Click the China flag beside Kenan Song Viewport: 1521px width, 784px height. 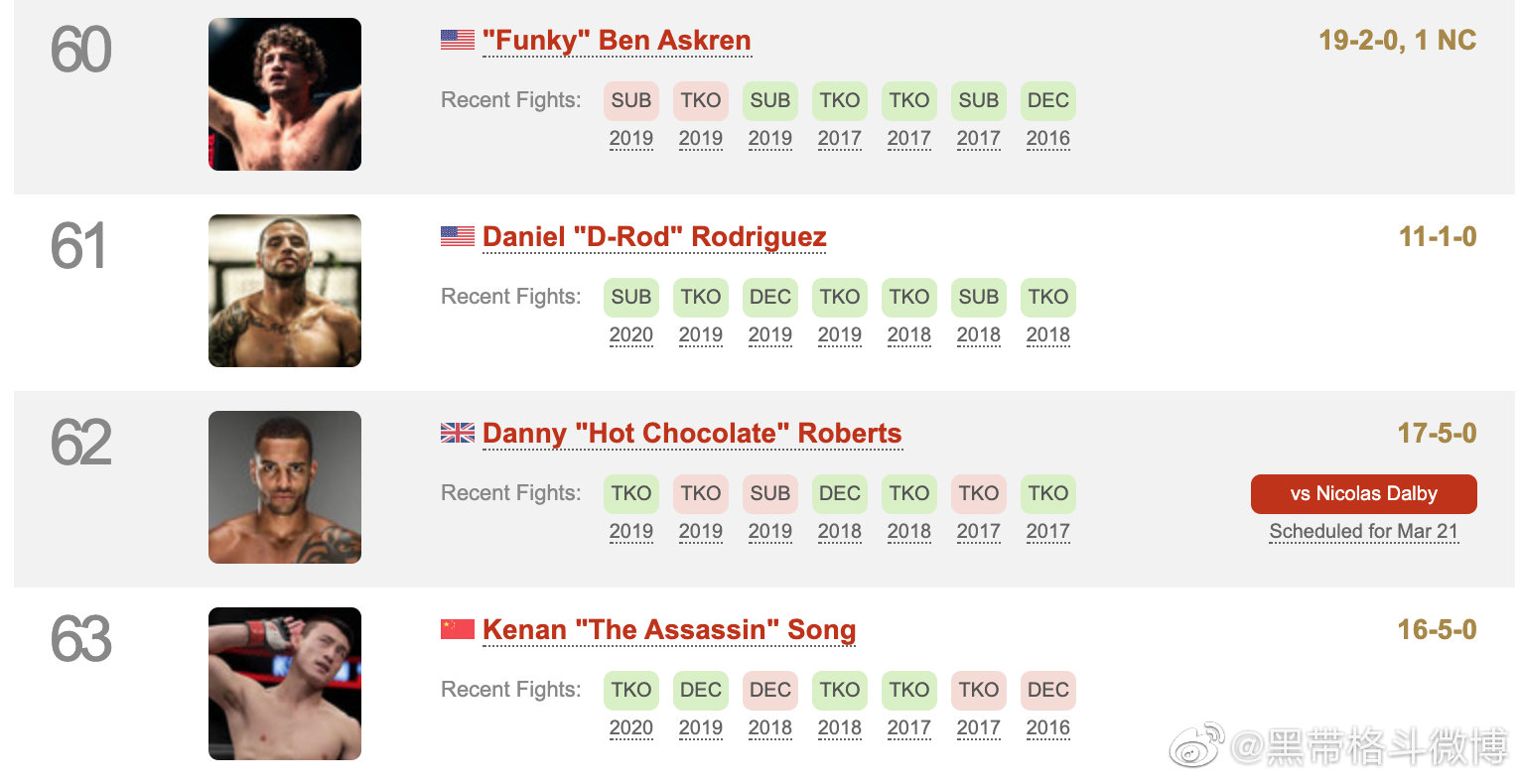(x=458, y=629)
